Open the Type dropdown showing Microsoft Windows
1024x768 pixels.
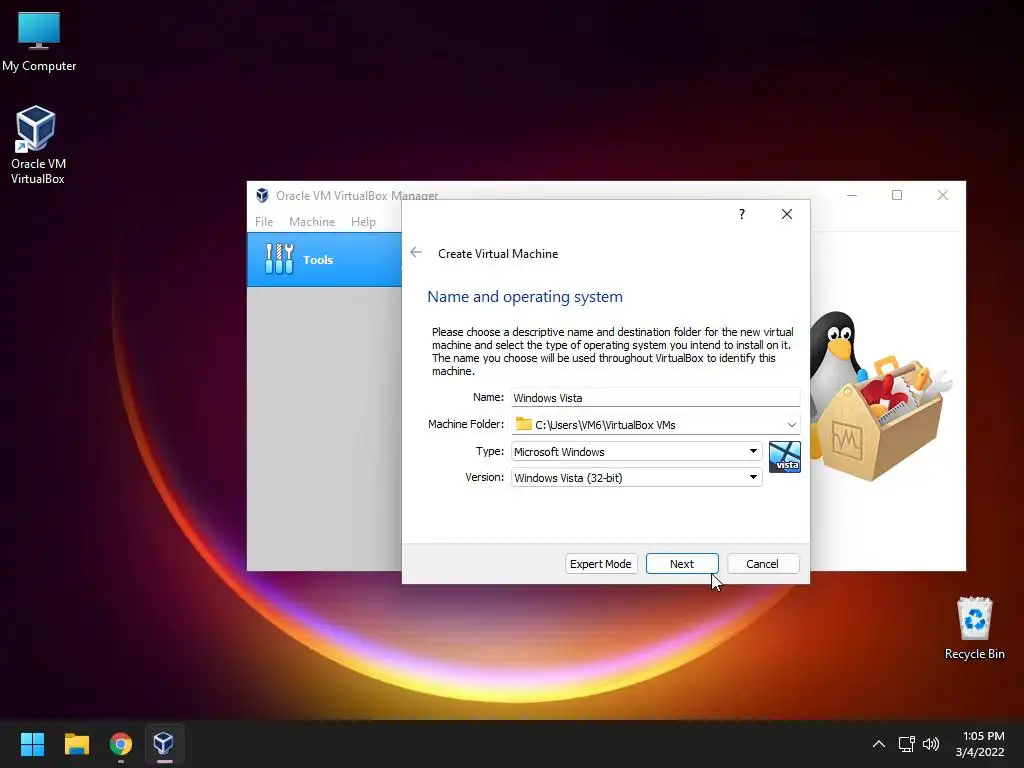tap(636, 452)
